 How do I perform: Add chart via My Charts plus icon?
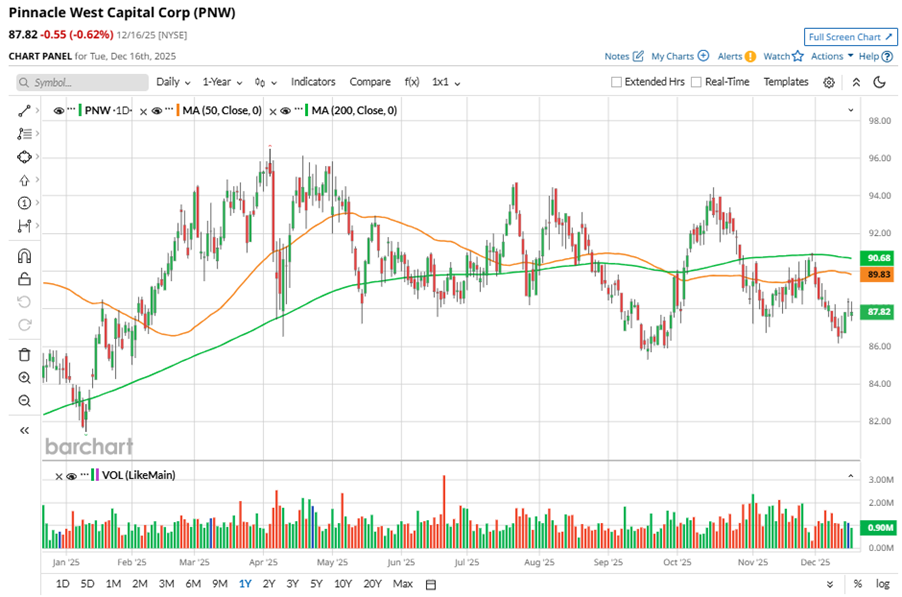(x=703, y=56)
